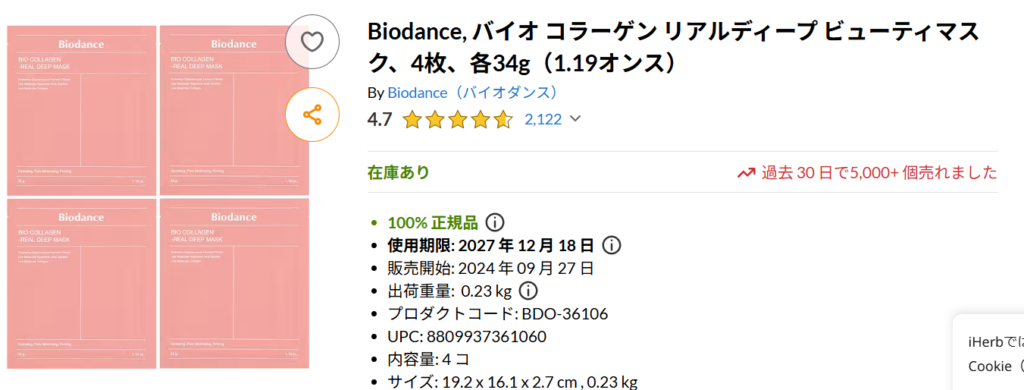
Task: Expand rating breakdown chevron beside 2,122
Action: coord(575,119)
